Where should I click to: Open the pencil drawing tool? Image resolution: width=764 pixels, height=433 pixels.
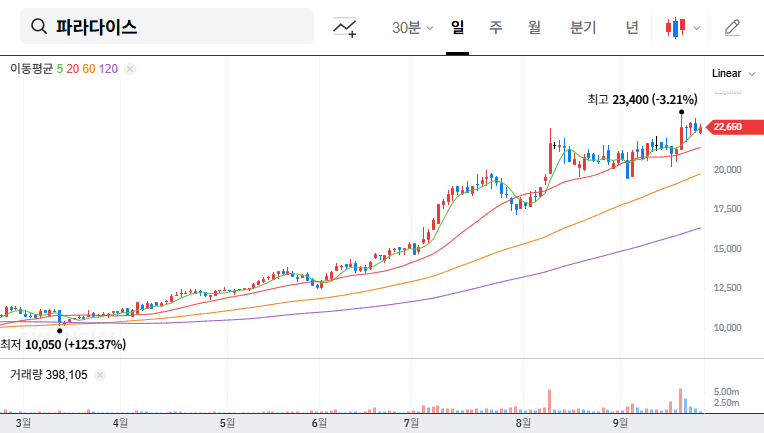(x=732, y=28)
